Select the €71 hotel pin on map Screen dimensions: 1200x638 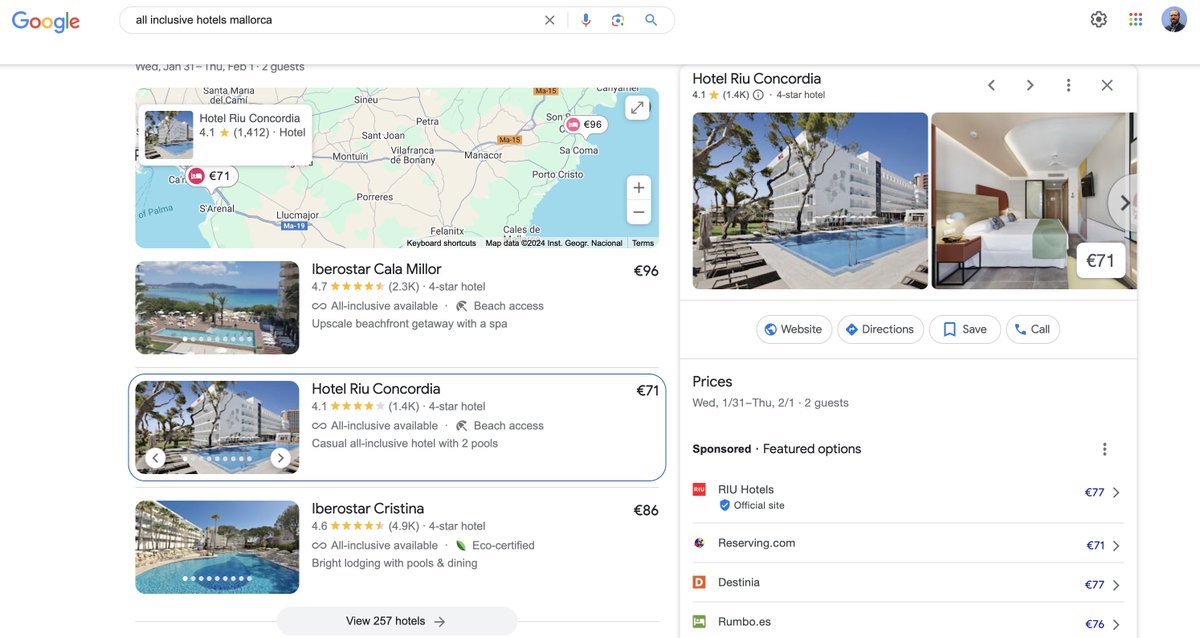click(210, 176)
